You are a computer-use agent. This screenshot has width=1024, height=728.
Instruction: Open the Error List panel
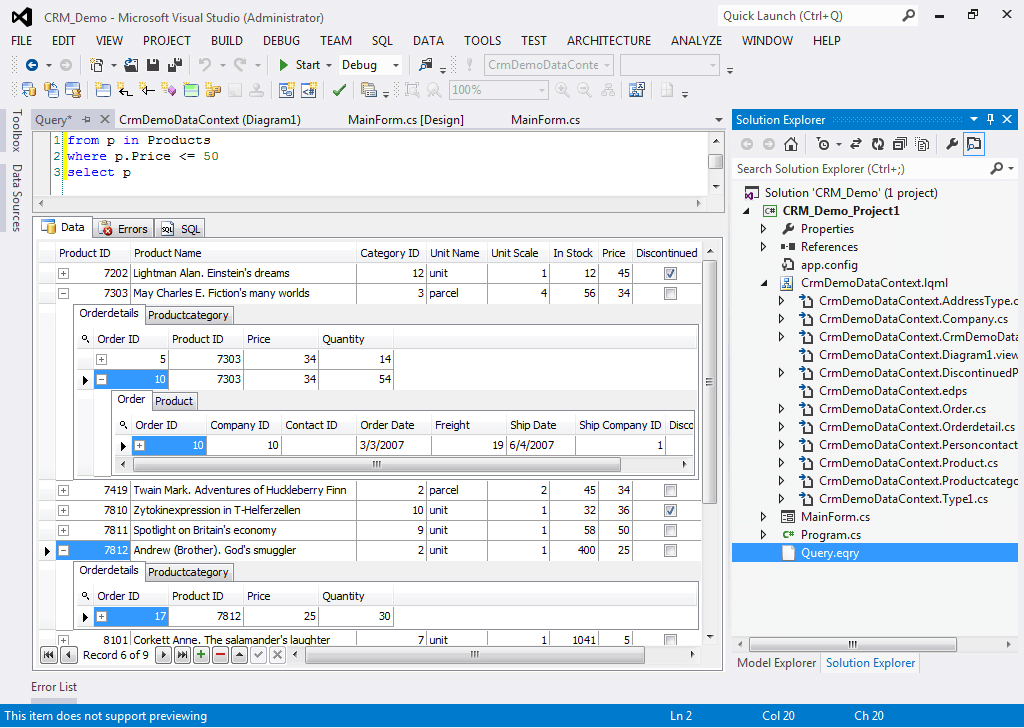tap(54, 687)
